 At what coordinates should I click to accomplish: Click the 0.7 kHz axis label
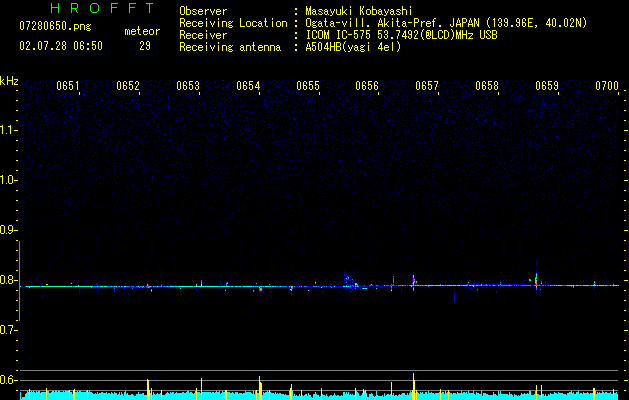point(8,330)
